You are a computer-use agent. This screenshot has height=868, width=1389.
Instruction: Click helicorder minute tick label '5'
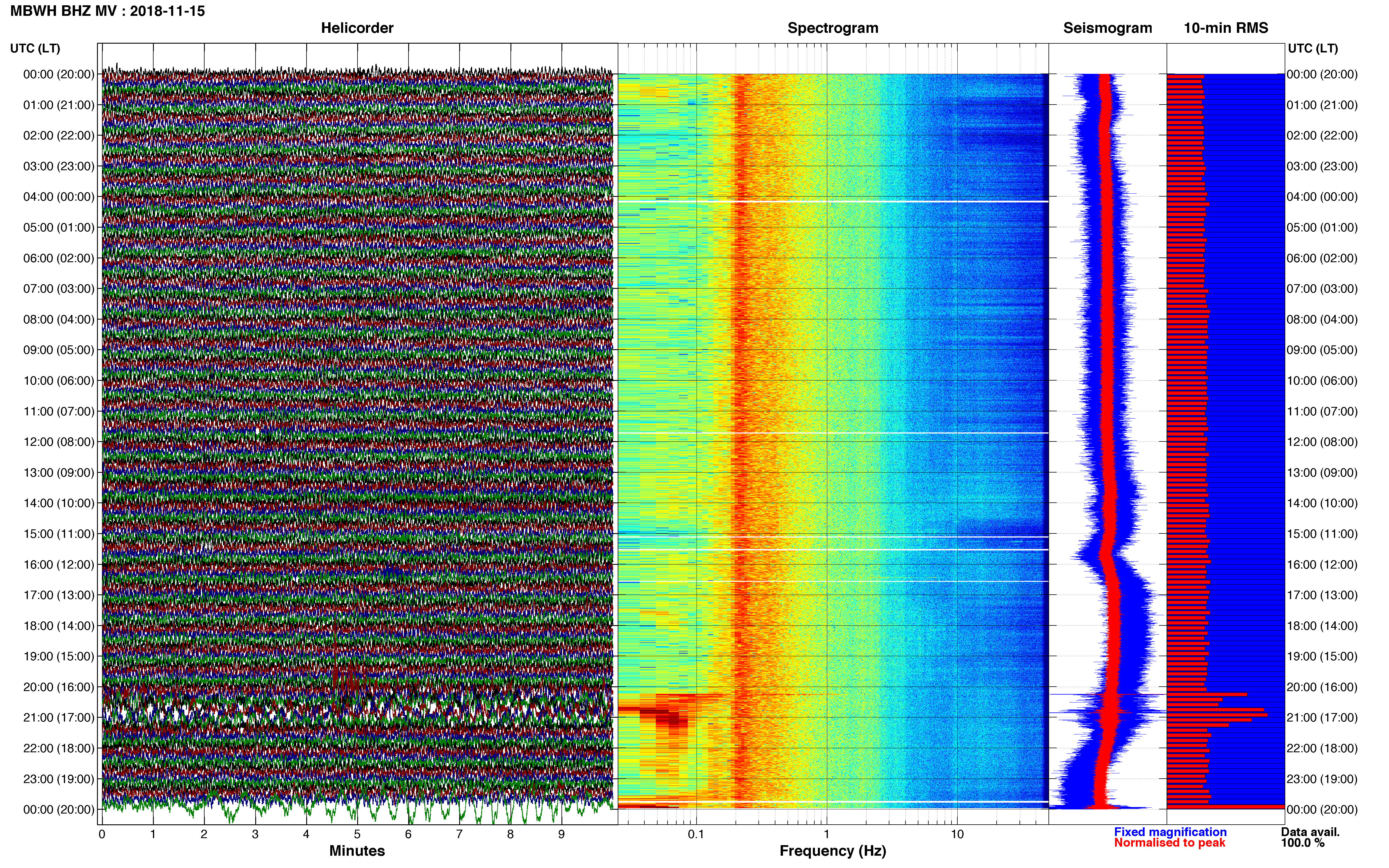357,834
